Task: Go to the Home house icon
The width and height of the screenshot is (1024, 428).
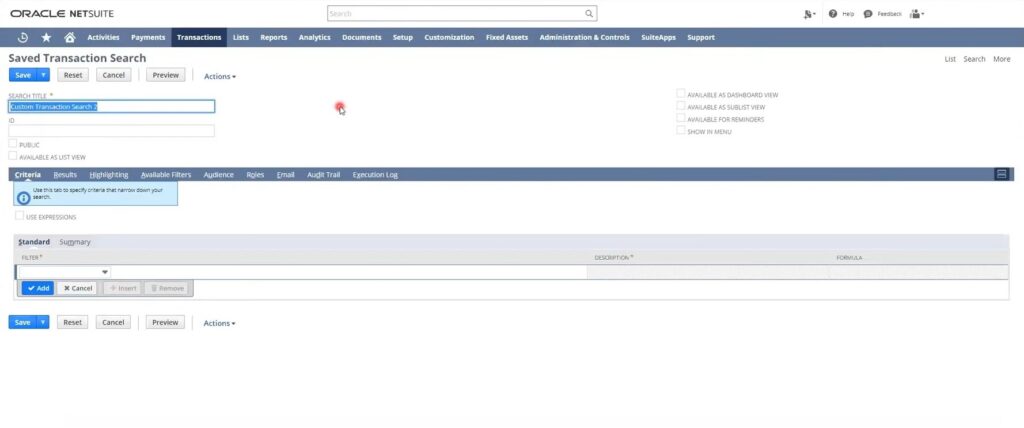Action: click(x=70, y=37)
